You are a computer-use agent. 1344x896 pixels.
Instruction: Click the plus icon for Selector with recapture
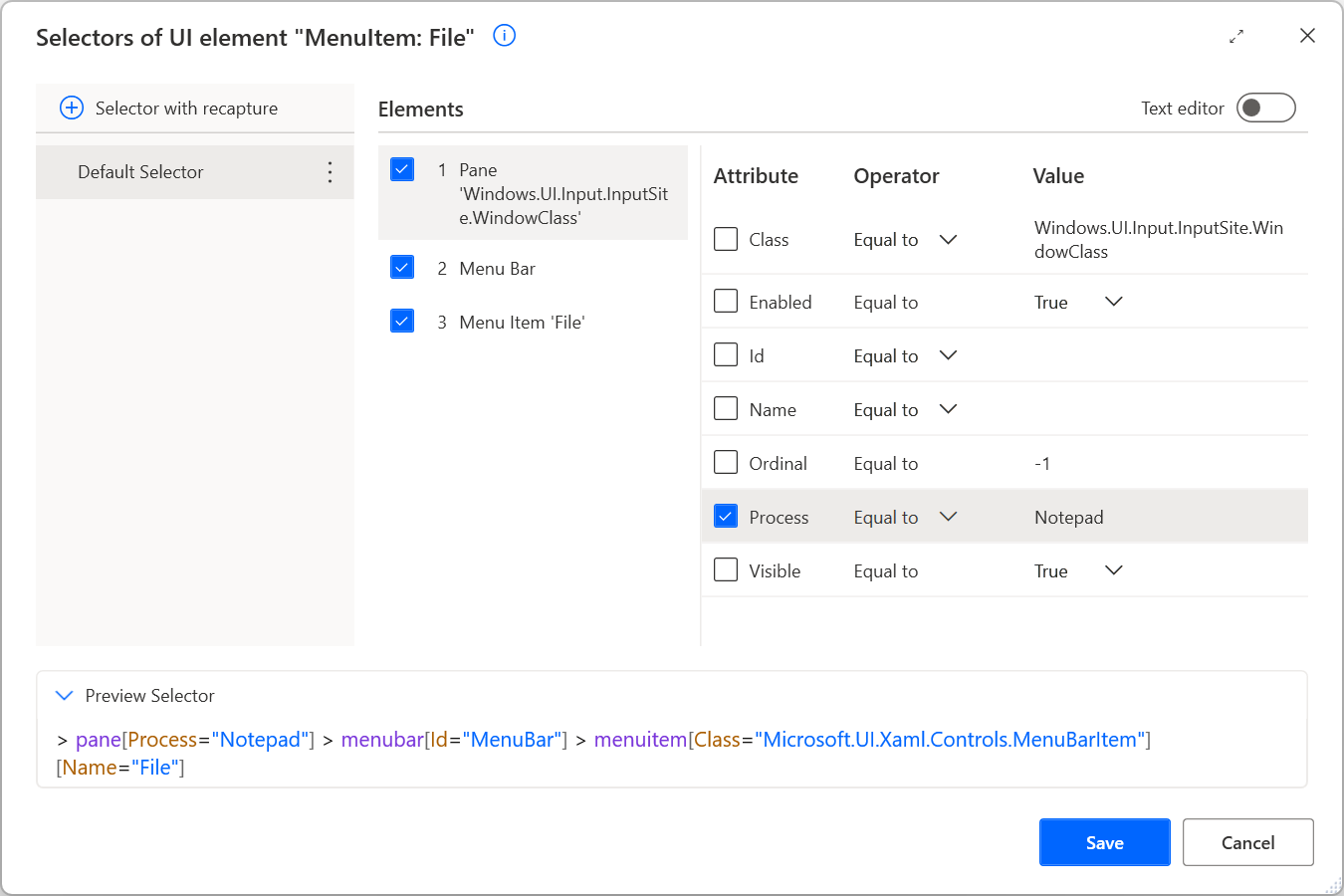71,108
